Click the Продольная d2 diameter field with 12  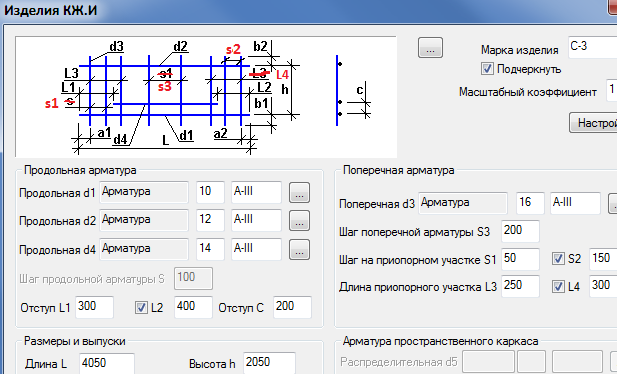(x=210, y=220)
